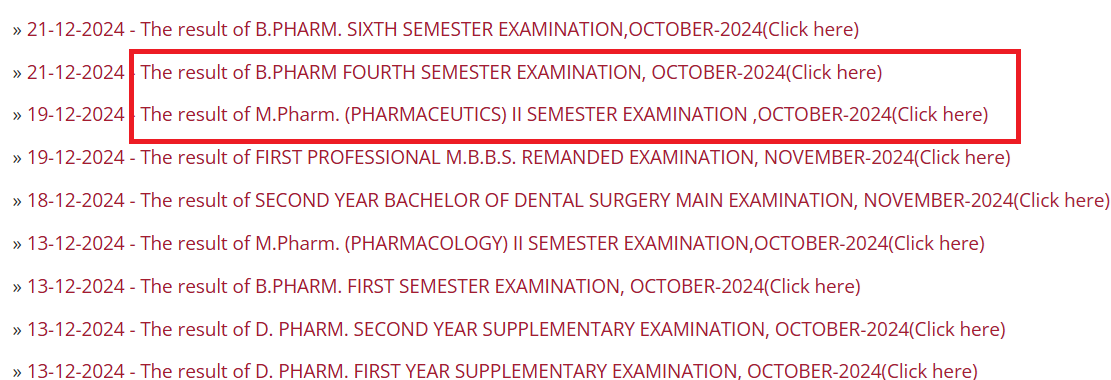Image resolution: width=1111 pixels, height=380 pixels.
Task: Click 'Click here' for D. PHARM Second Year
Action: [957, 330]
